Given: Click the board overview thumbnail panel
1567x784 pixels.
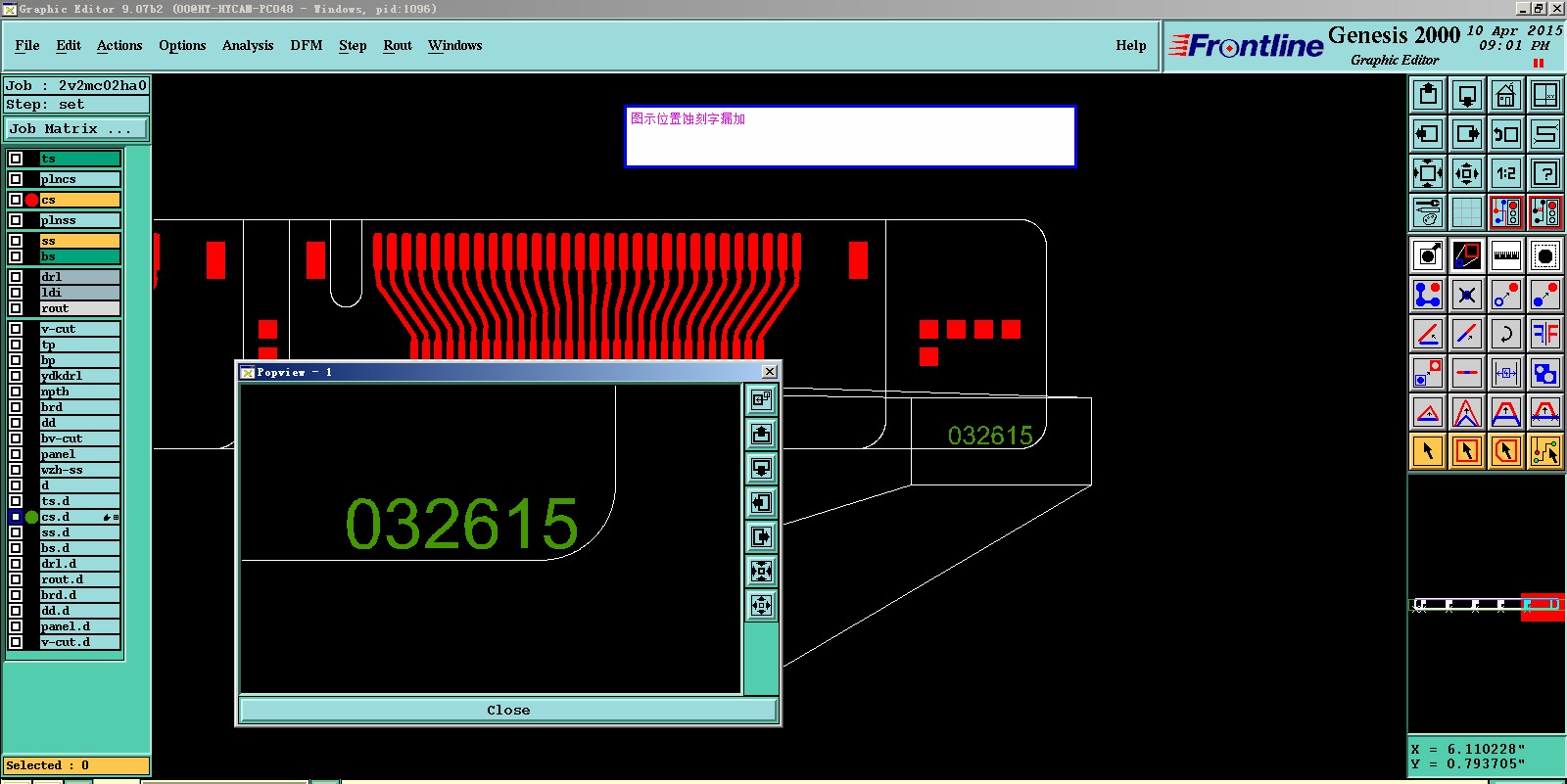Looking at the screenshot, I should pos(1486,603).
